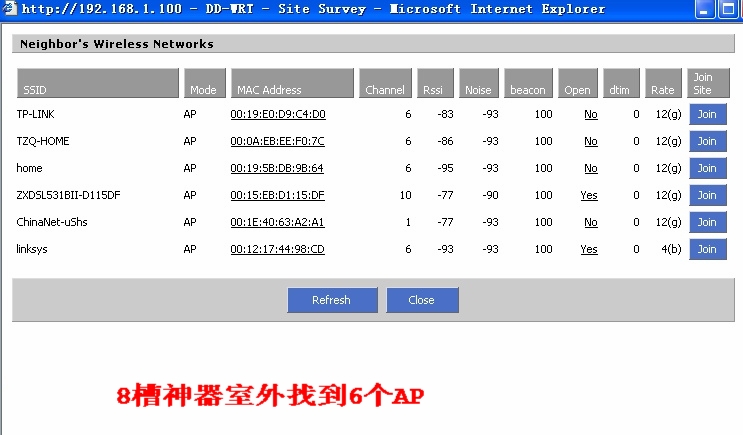Select the linksys SSID text

(x=32, y=249)
